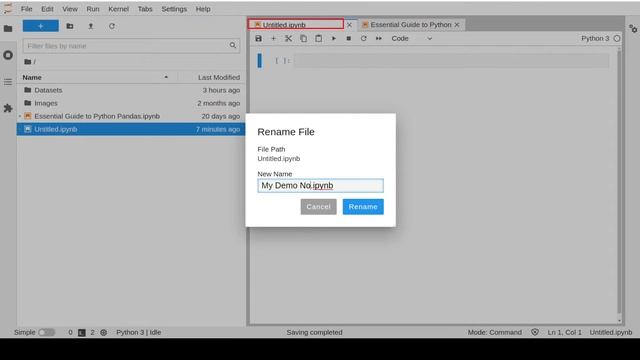Click Mode: Command in status bar
The width and height of the screenshot is (640, 360).
point(494,332)
